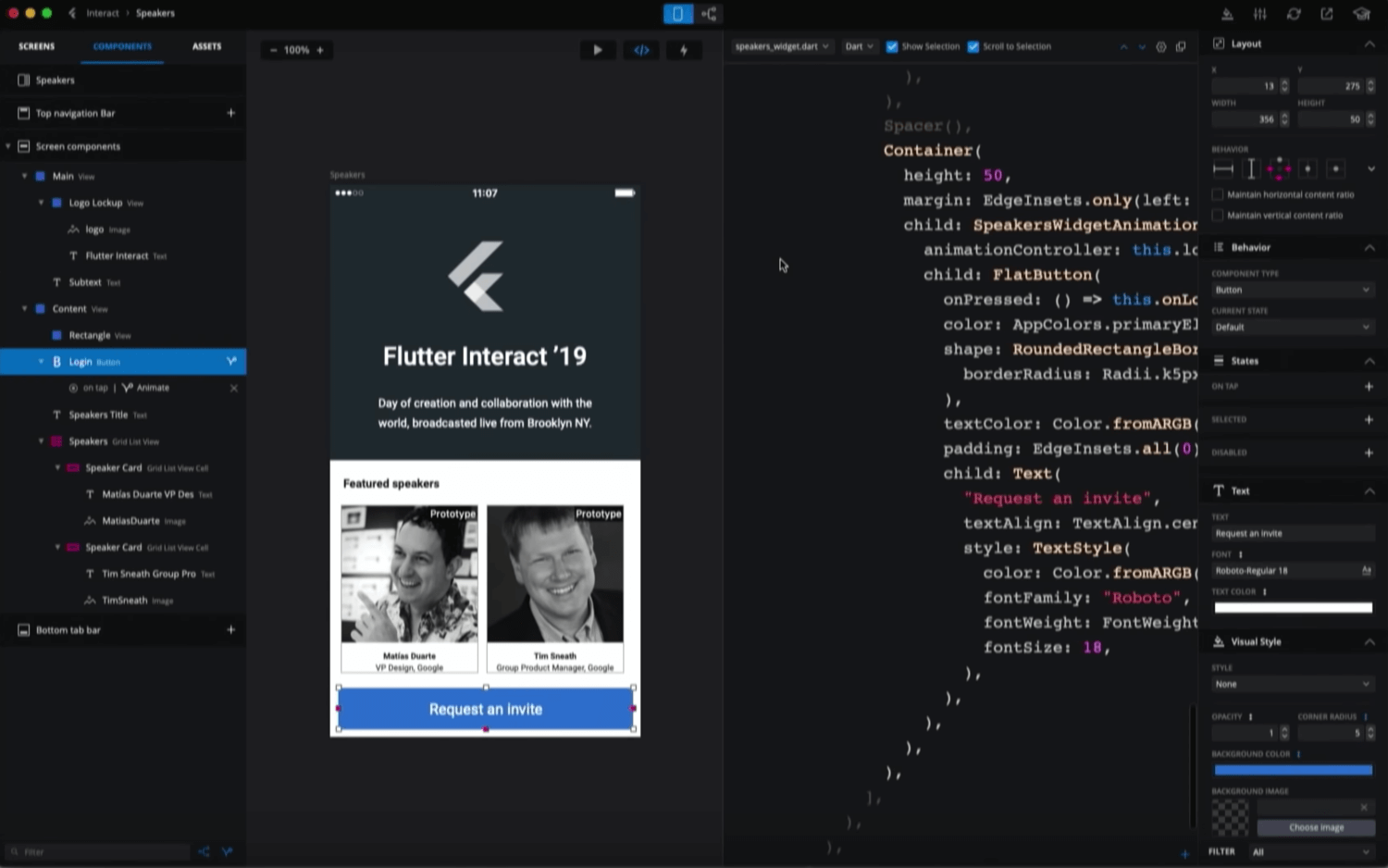Toggle the code view icon

point(641,50)
